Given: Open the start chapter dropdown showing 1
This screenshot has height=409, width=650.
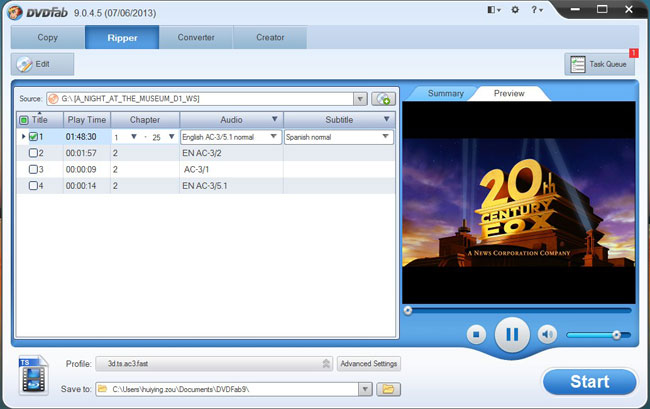Looking at the screenshot, I should point(133,136).
